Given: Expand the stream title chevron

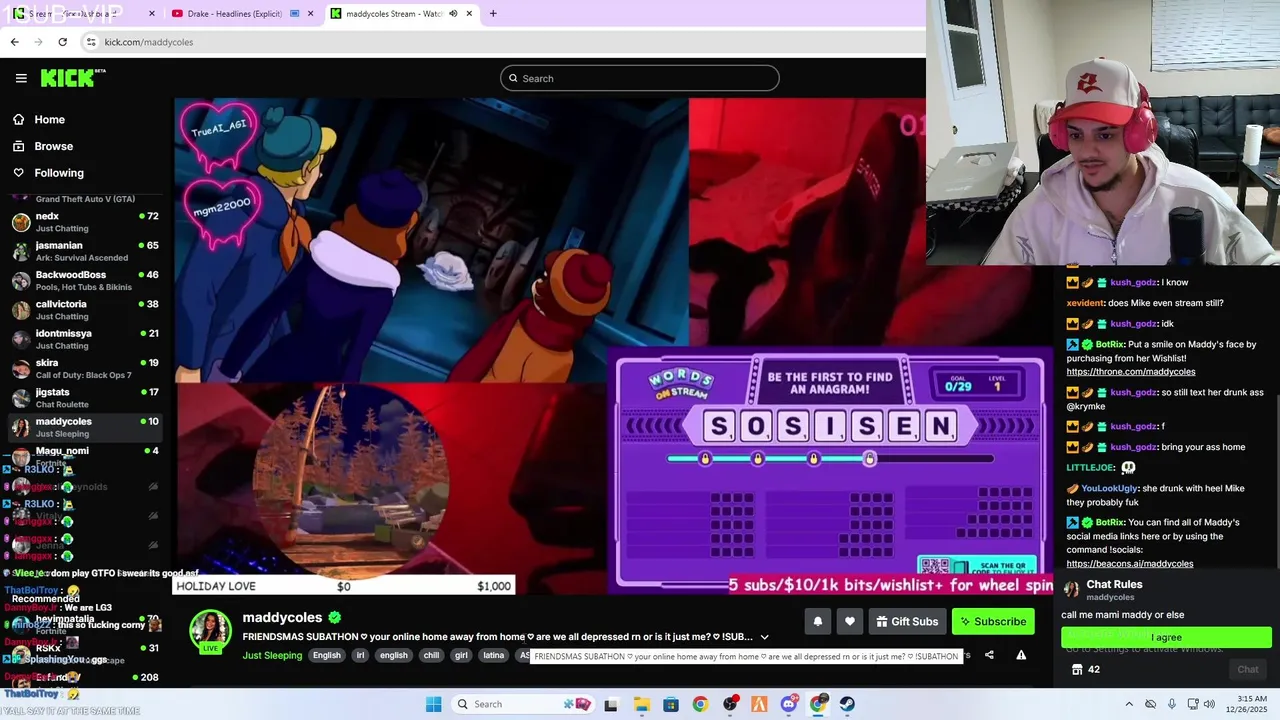Looking at the screenshot, I should 764,637.
